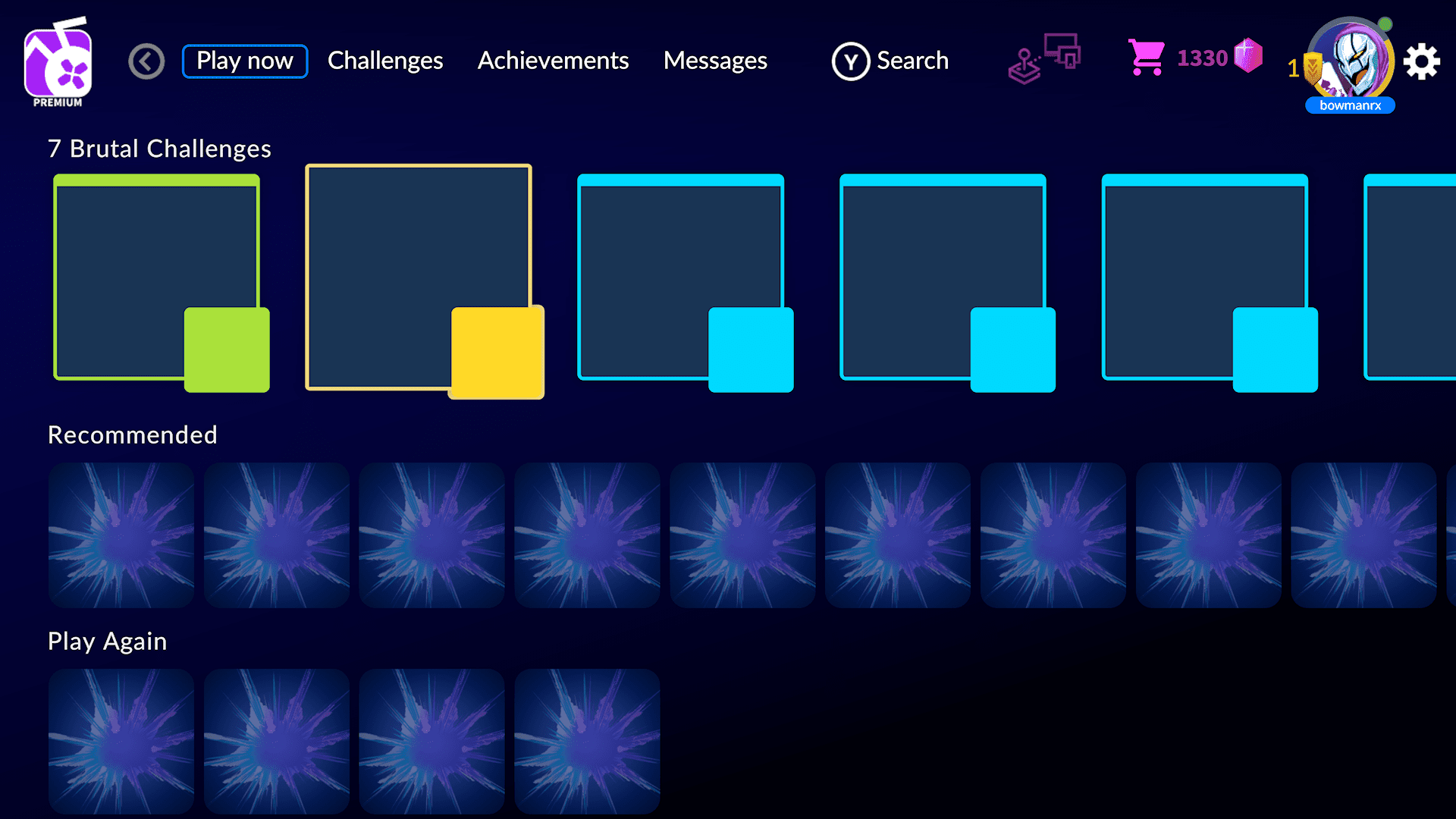The image size is (1456, 819).
Task: Open the seventh Recommended game tile
Action: tap(1053, 535)
